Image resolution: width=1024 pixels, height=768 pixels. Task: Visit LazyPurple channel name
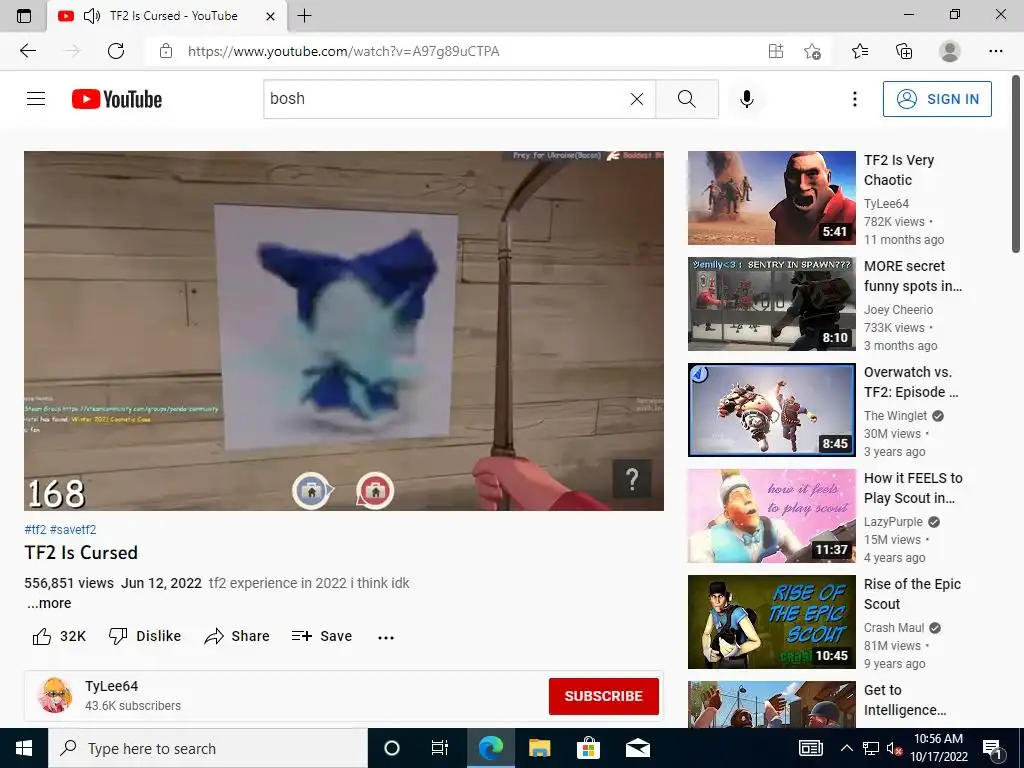(x=893, y=522)
